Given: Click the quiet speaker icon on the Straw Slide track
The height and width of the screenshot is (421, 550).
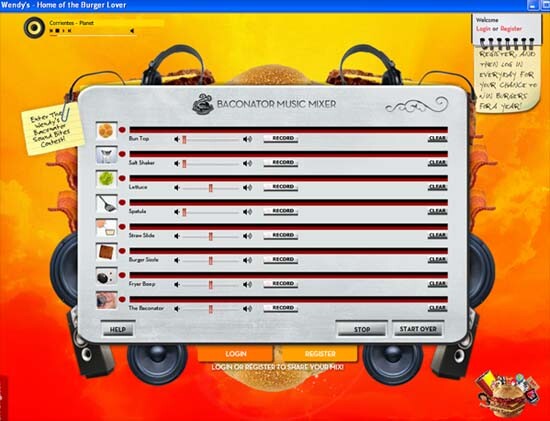Looking at the screenshot, I should pyautogui.click(x=177, y=236).
